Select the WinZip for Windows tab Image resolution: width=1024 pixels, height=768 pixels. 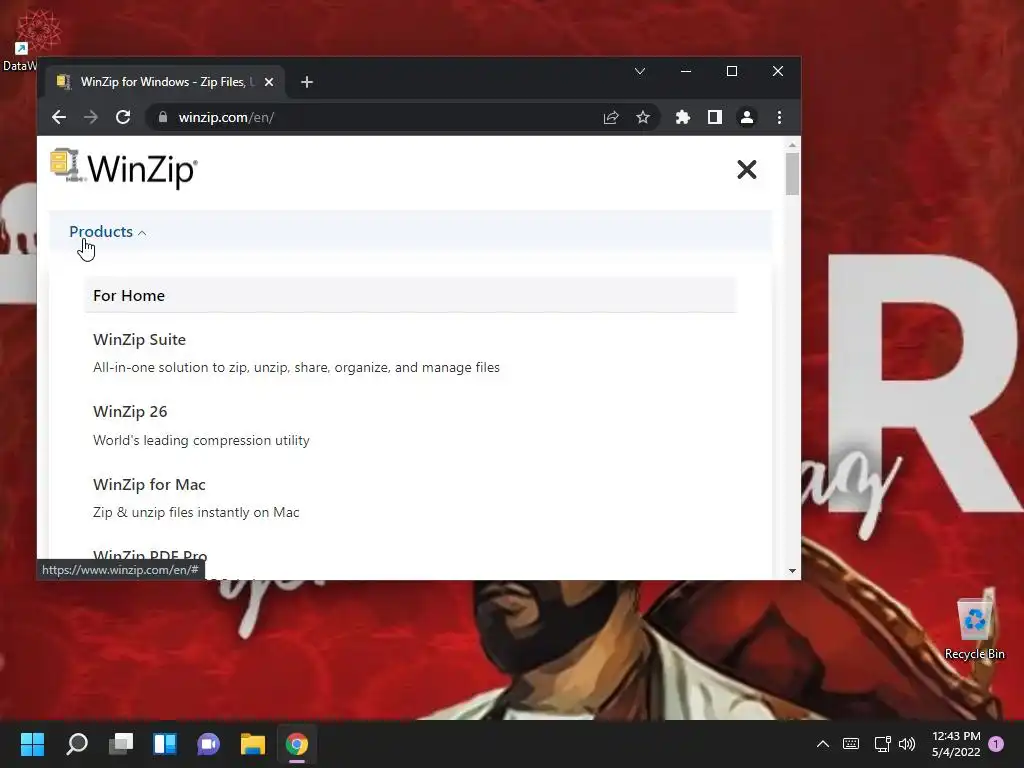163,82
